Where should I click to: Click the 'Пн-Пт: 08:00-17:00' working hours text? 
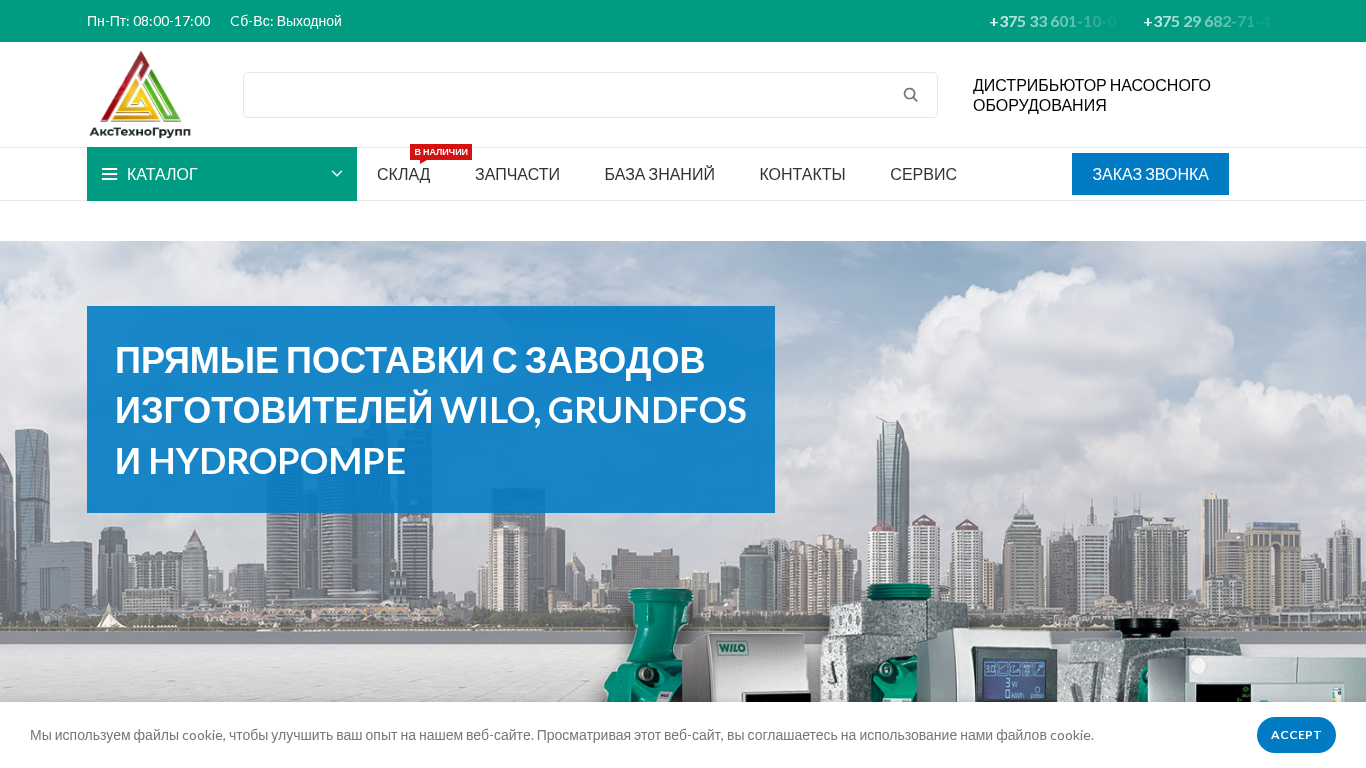pos(149,21)
